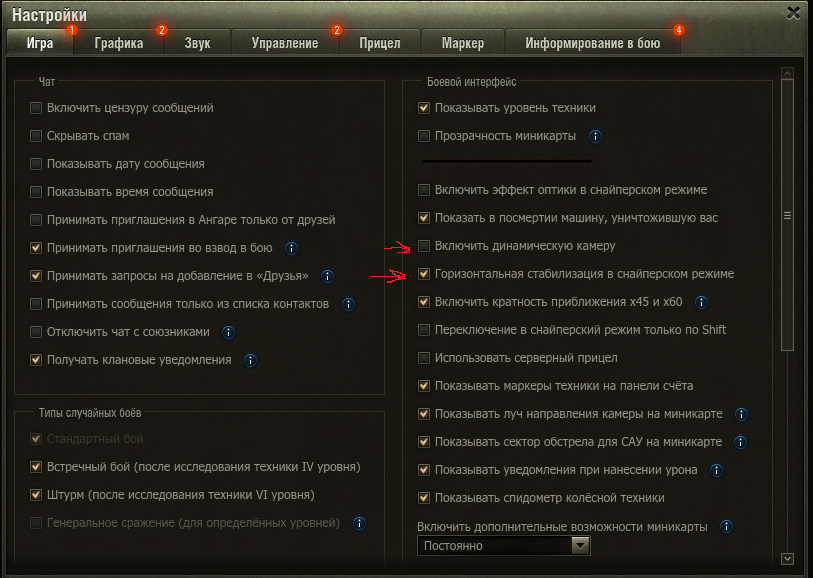Viewport: 813px width, 578px height.
Task: Show info for дополнительные возможности миникарты
Action: pyautogui.click(x=726, y=527)
